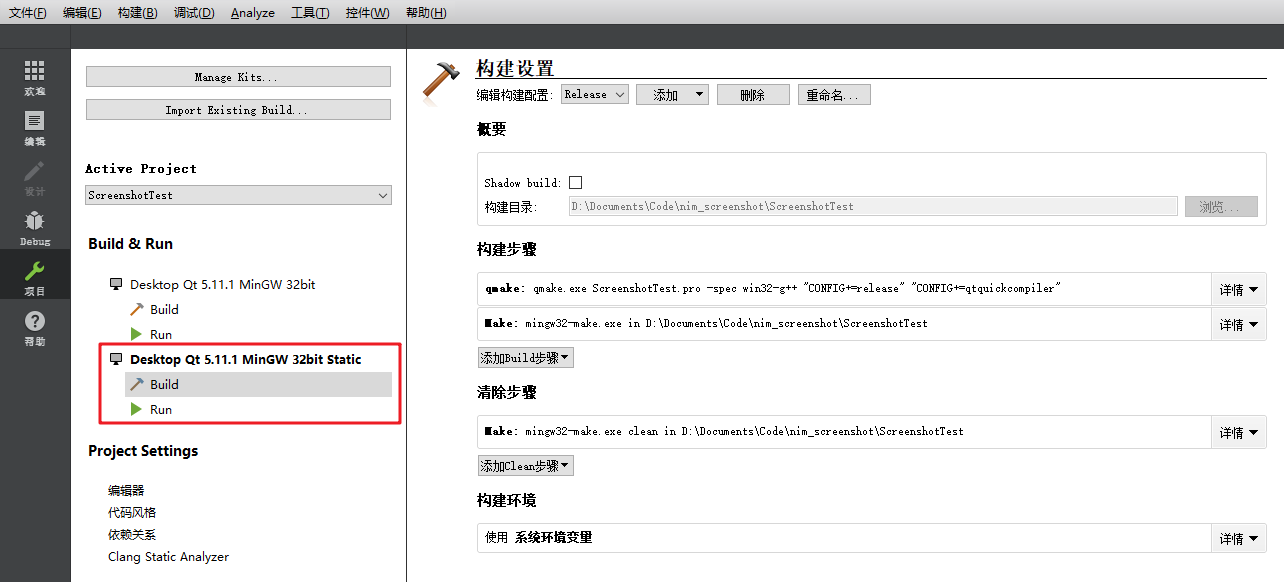The width and height of the screenshot is (1284, 582).
Task: Open the 文件(F) menu
Action: pos(28,12)
